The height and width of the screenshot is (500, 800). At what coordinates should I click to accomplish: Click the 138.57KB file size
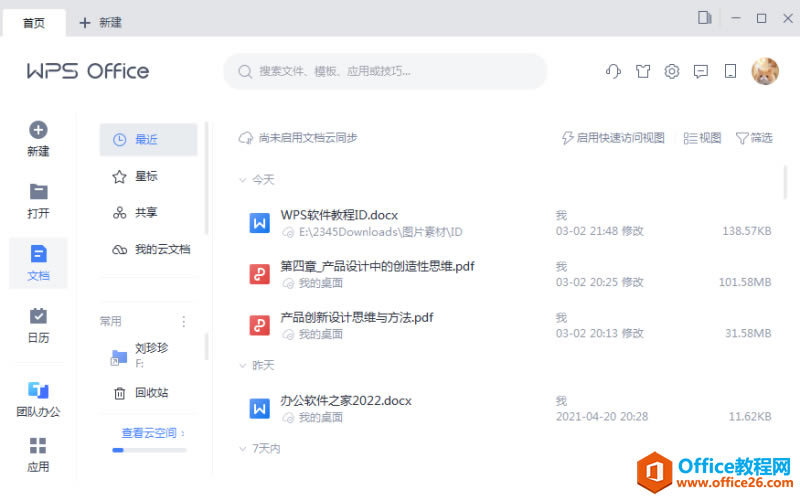(746, 231)
